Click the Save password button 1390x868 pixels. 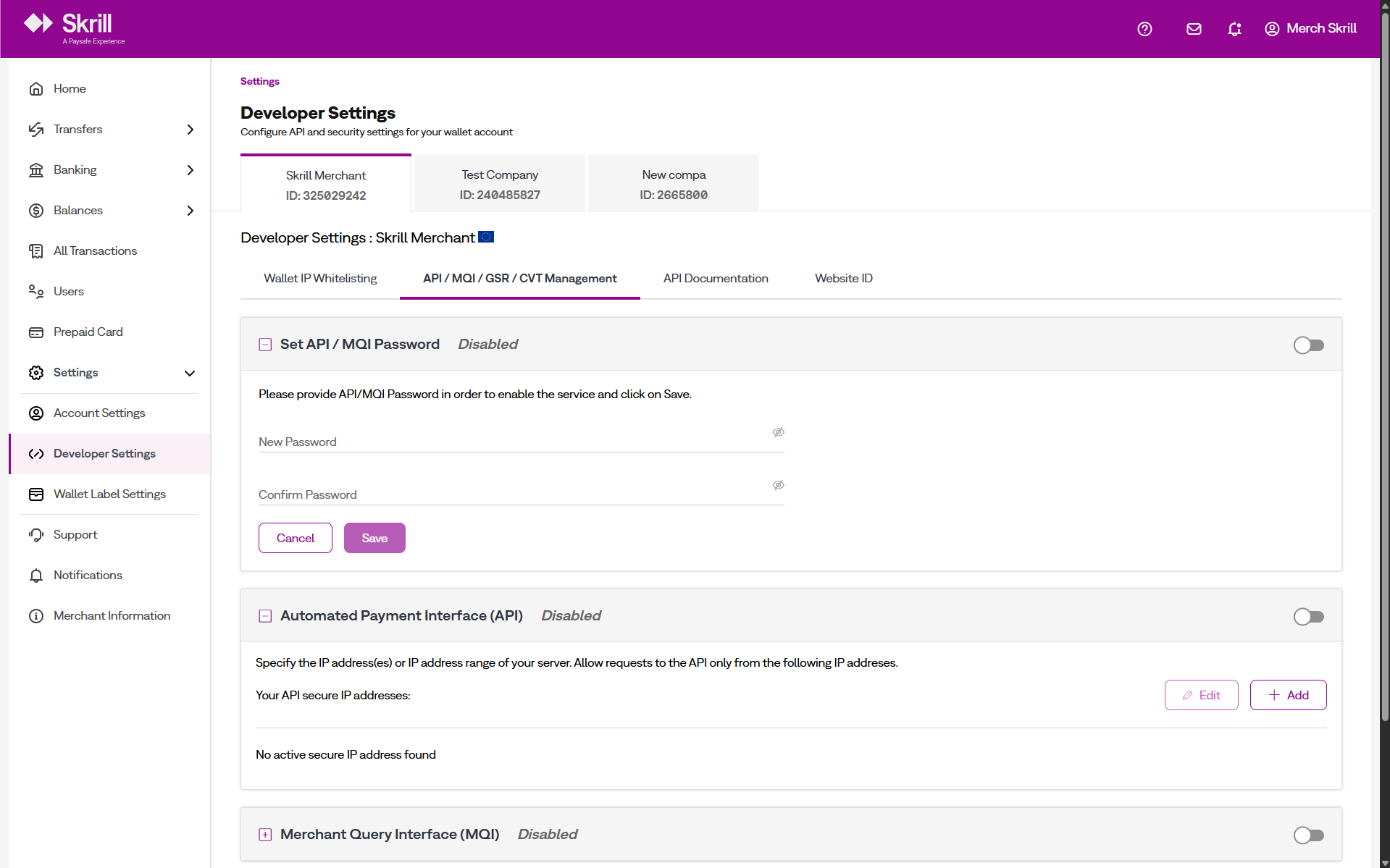(374, 538)
